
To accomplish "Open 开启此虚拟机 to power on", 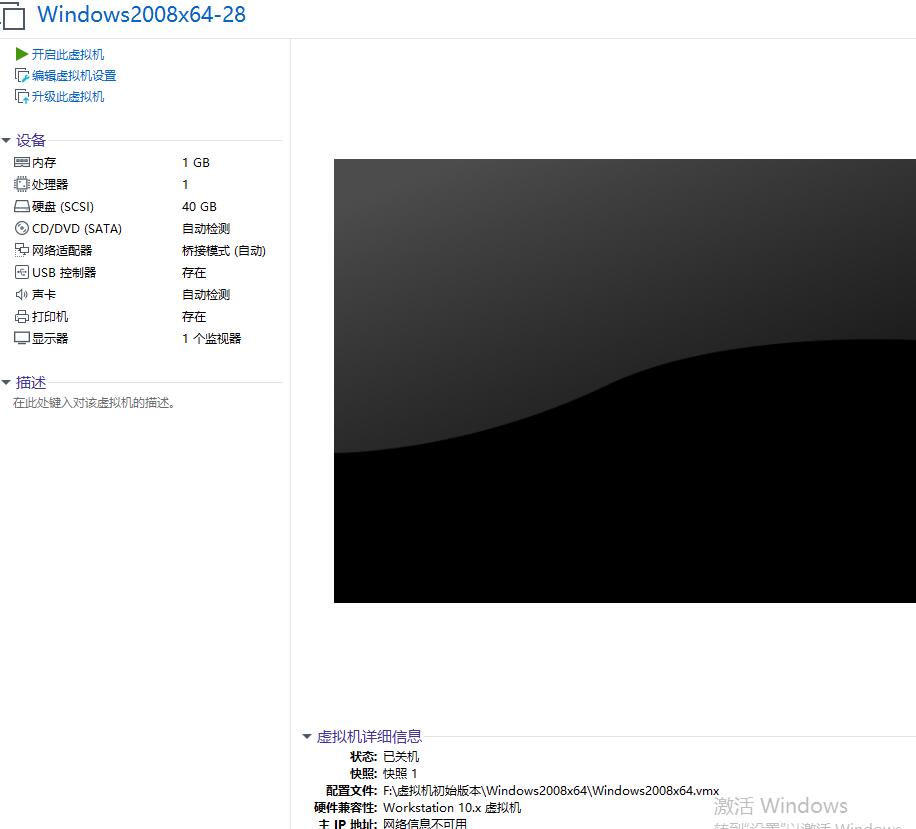I will coord(68,54).
